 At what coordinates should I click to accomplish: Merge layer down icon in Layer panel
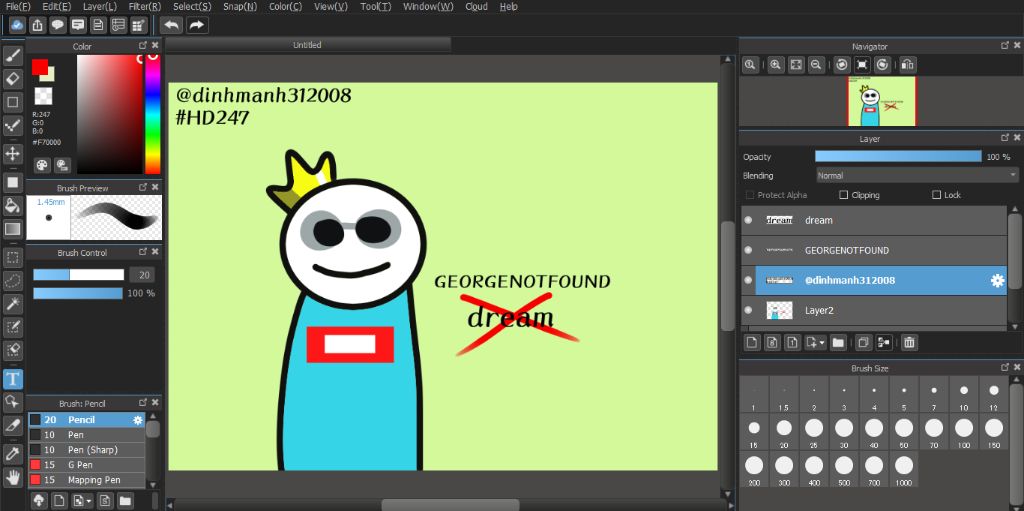[884, 342]
